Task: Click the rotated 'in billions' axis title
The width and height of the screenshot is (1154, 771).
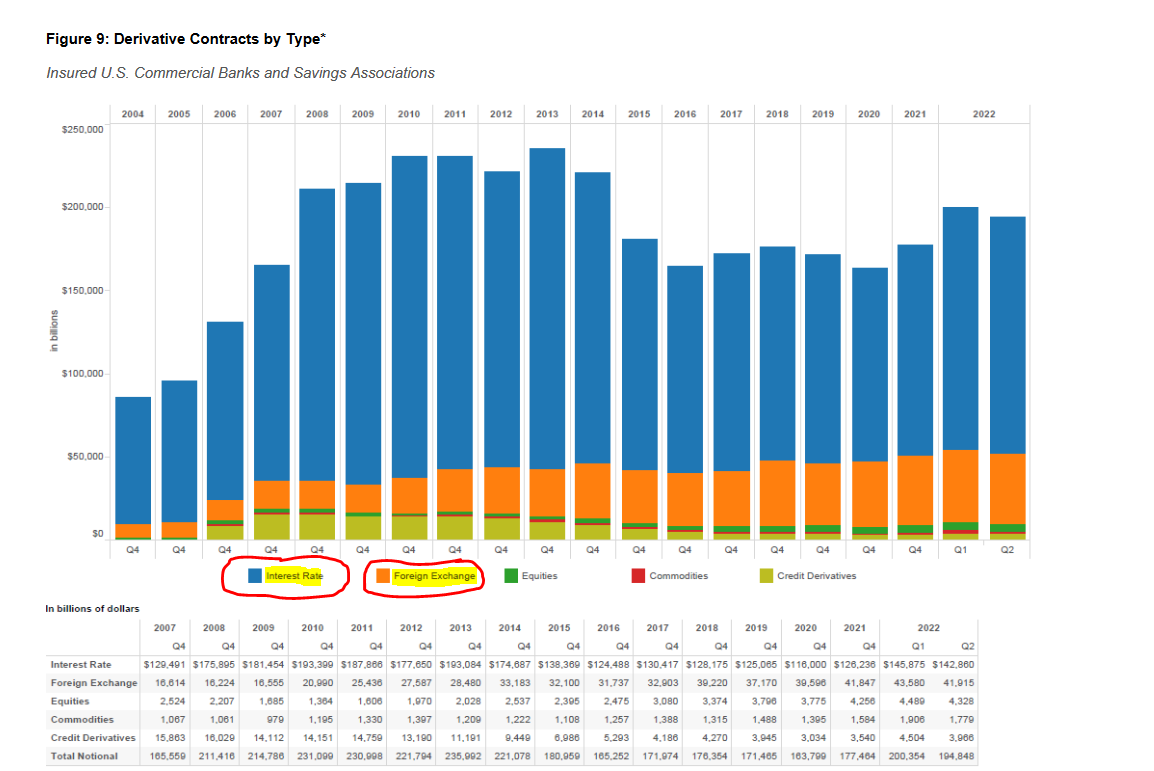Action: [x=54, y=331]
